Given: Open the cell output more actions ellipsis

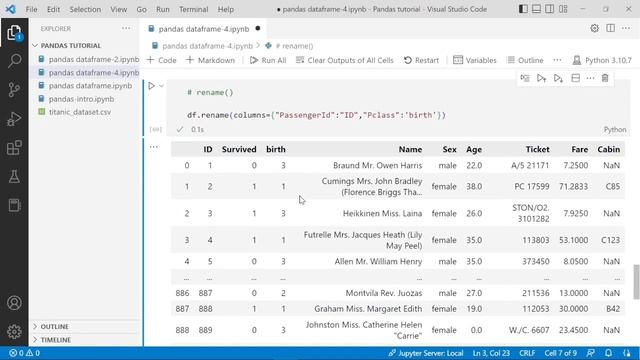Looking at the screenshot, I should click(x=153, y=147).
